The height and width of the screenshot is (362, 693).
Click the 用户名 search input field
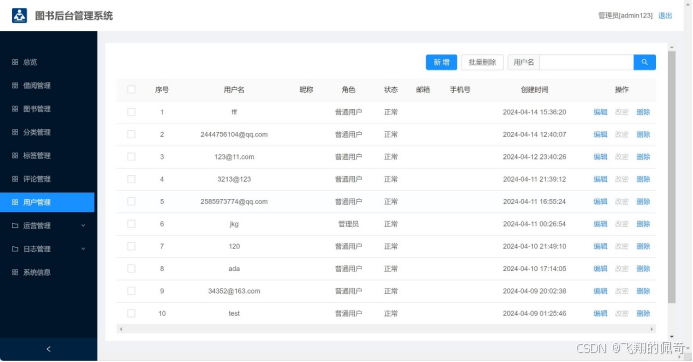click(x=586, y=62)
